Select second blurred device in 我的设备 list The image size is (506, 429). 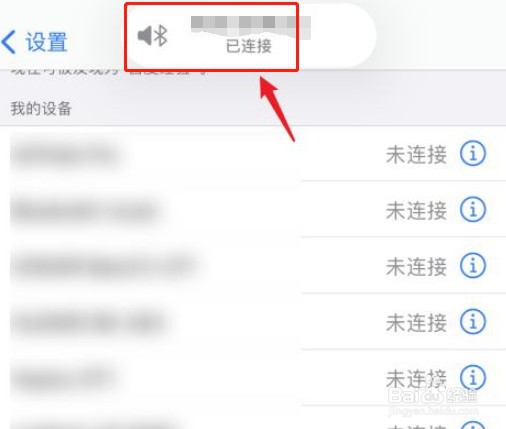pos(87,211)
